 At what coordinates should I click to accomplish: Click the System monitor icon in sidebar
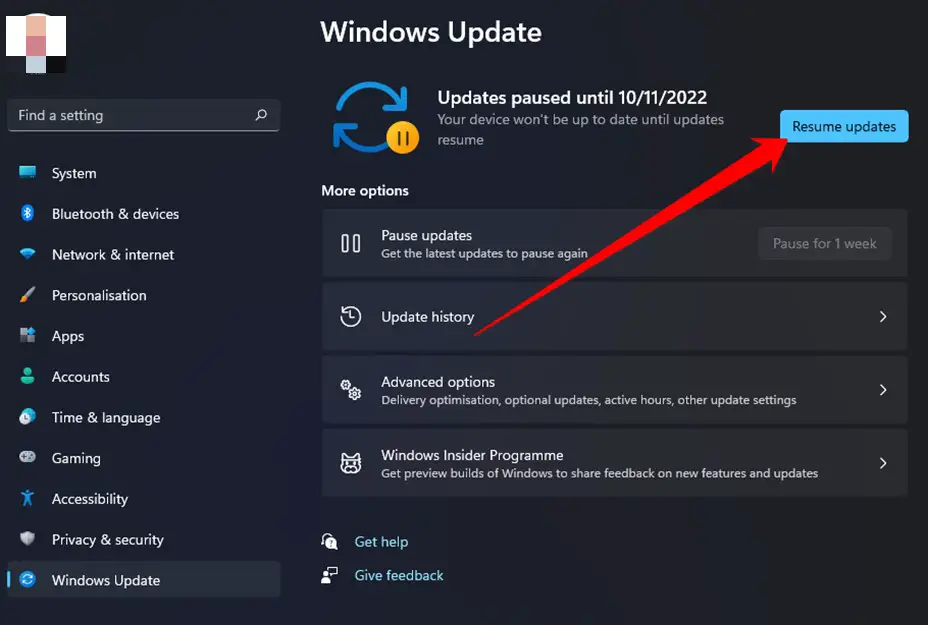pyautogui.click(x=27, y=172)
